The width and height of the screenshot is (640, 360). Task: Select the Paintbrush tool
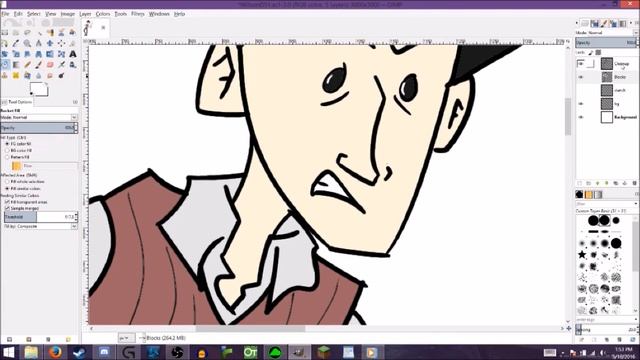click(x=39, y=64)
